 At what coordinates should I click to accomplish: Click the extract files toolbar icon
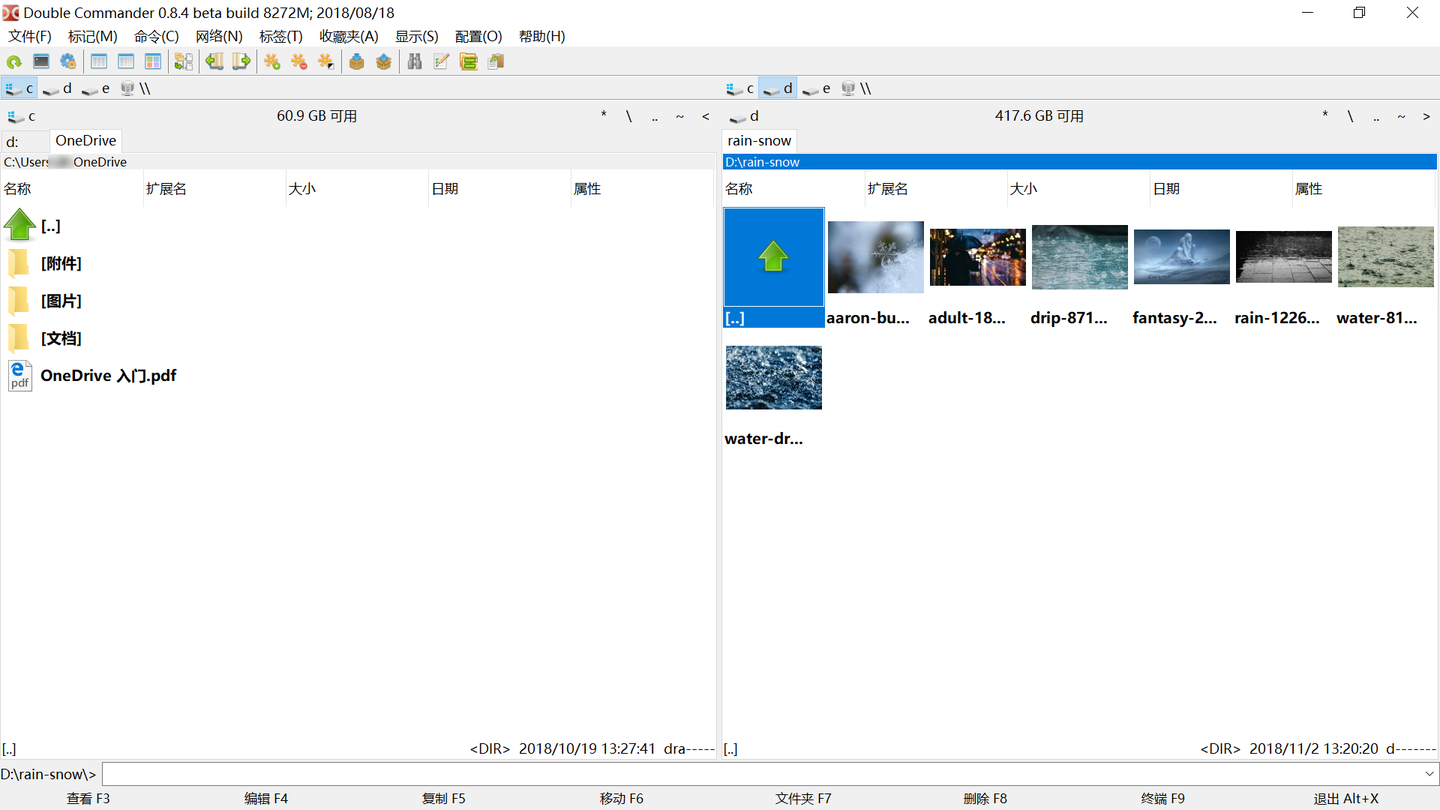[384, 62]
